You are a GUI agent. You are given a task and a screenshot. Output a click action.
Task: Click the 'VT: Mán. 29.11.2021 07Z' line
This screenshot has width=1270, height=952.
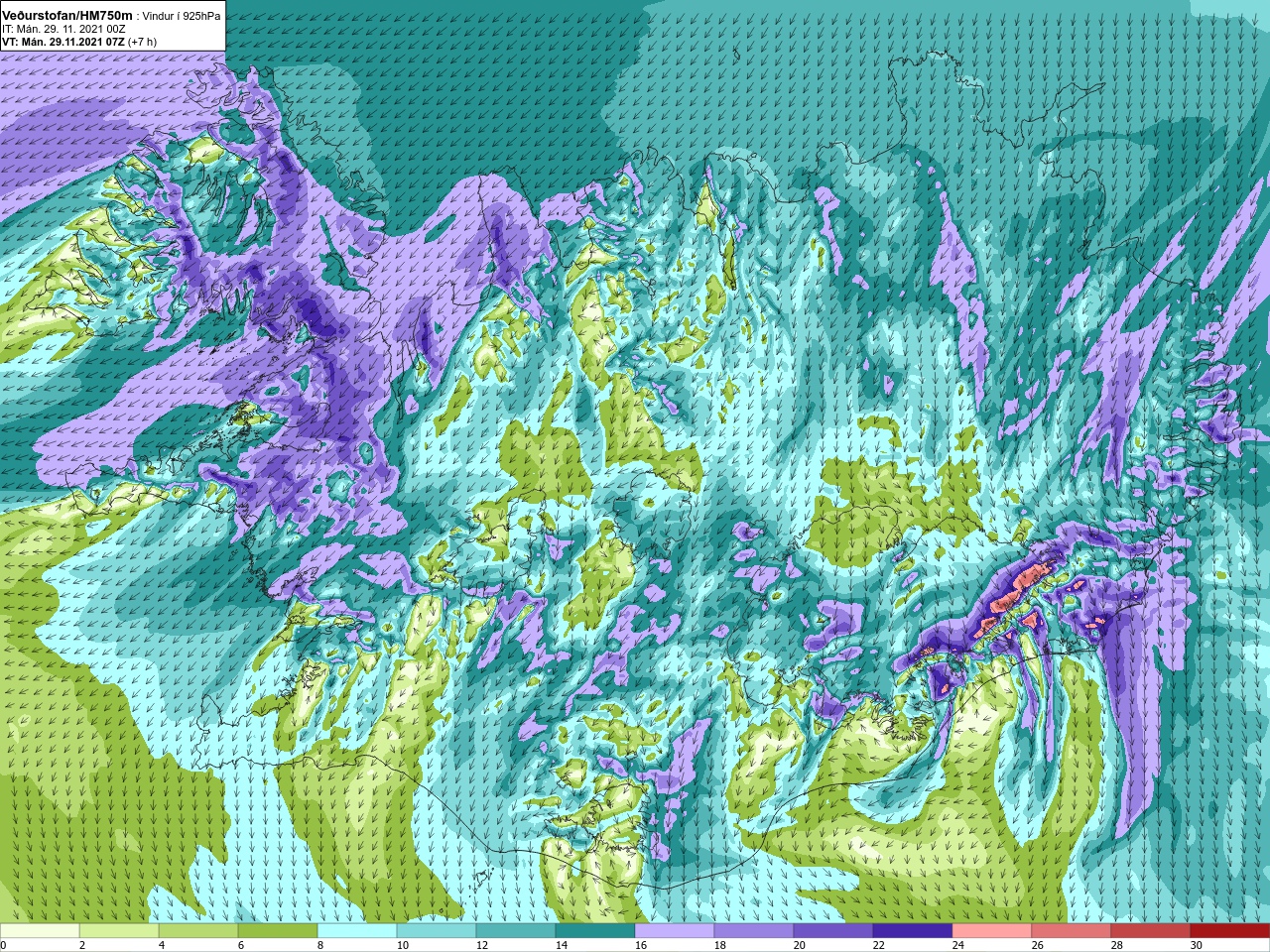click(x=63, y=42)
